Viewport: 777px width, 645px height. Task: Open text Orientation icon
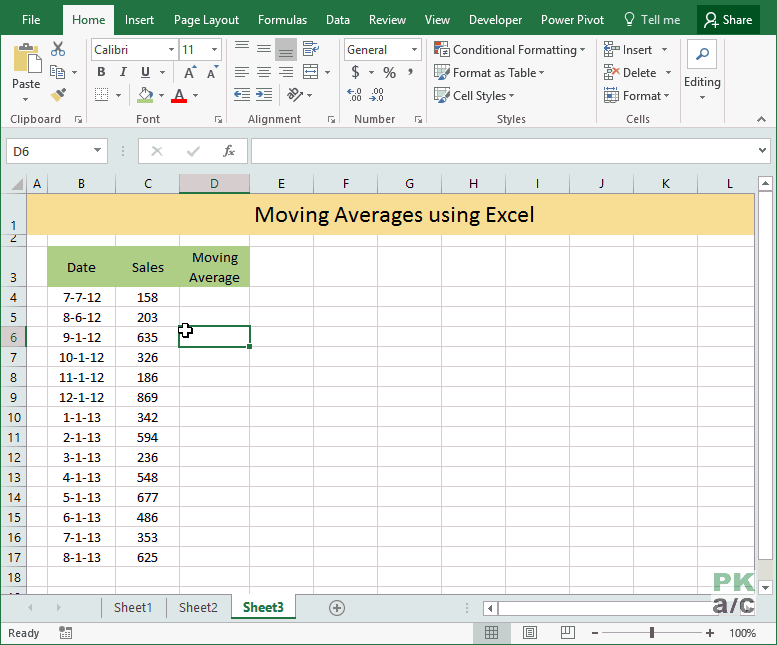(x=295, y=94)
